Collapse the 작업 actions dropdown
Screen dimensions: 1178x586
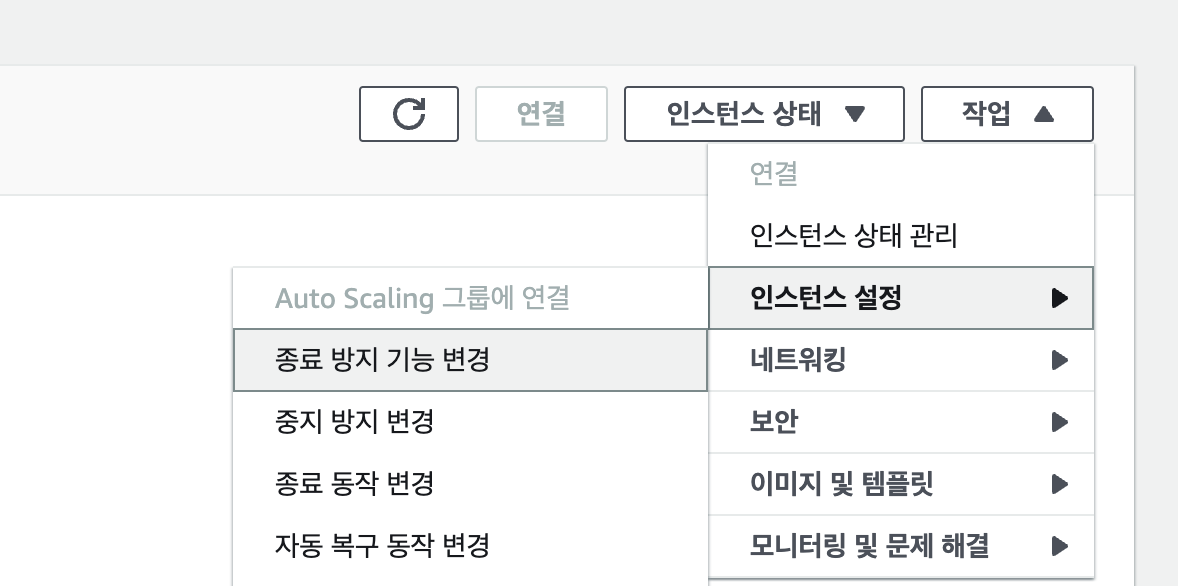[1007, 114]
